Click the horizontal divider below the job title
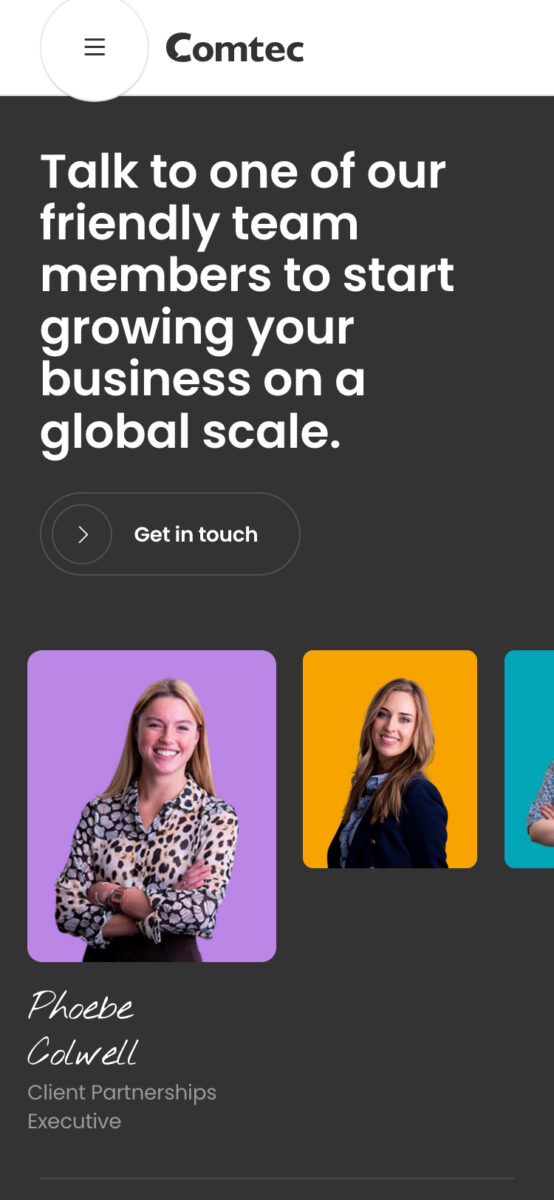Image resolution: width=554 pixels, height=1200 pixels. (277, 1179)
